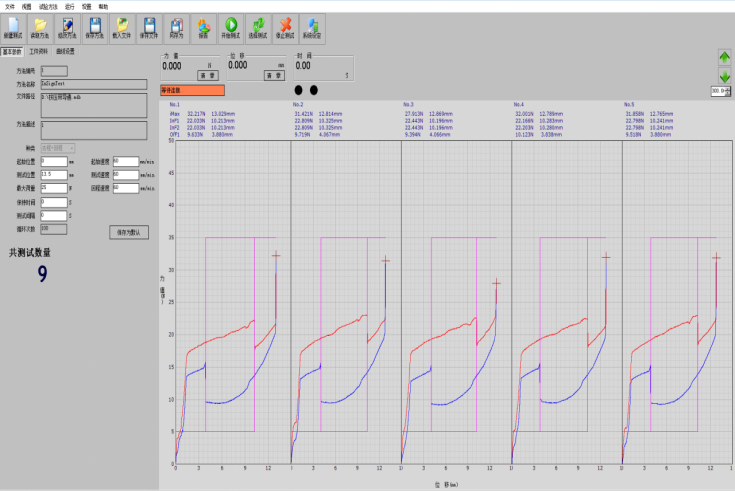
Task: Click the 新建测试 (New Test) toolbar icon
Action: 13,27
